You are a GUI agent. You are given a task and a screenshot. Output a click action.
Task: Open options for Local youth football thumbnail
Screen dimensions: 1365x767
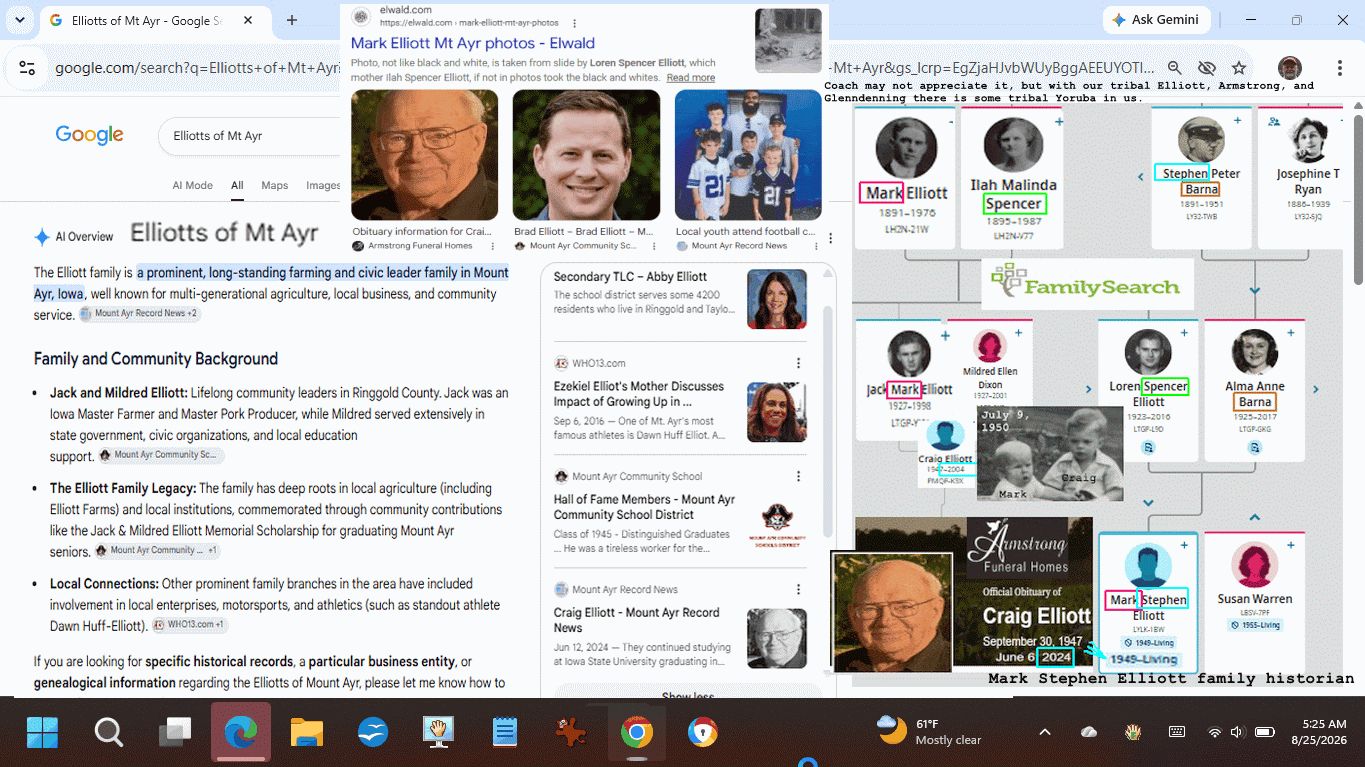[831, 239]
